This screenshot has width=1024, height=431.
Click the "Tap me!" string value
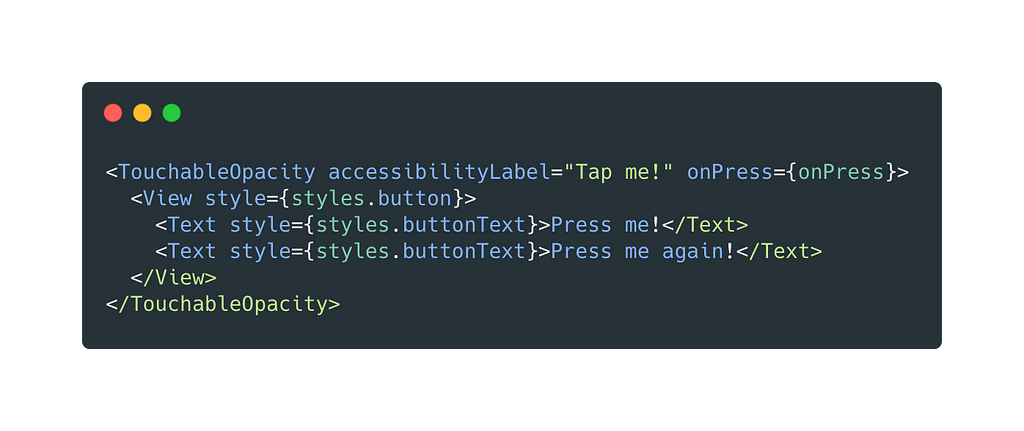point(618,172)
